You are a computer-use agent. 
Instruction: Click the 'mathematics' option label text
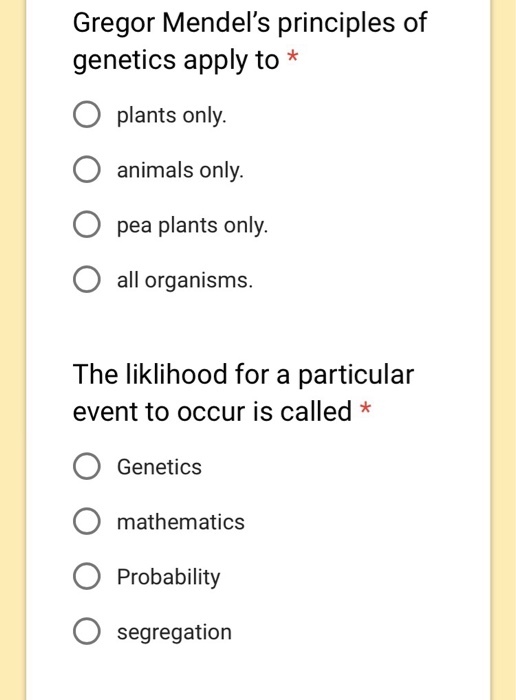(x=181, y=522)
